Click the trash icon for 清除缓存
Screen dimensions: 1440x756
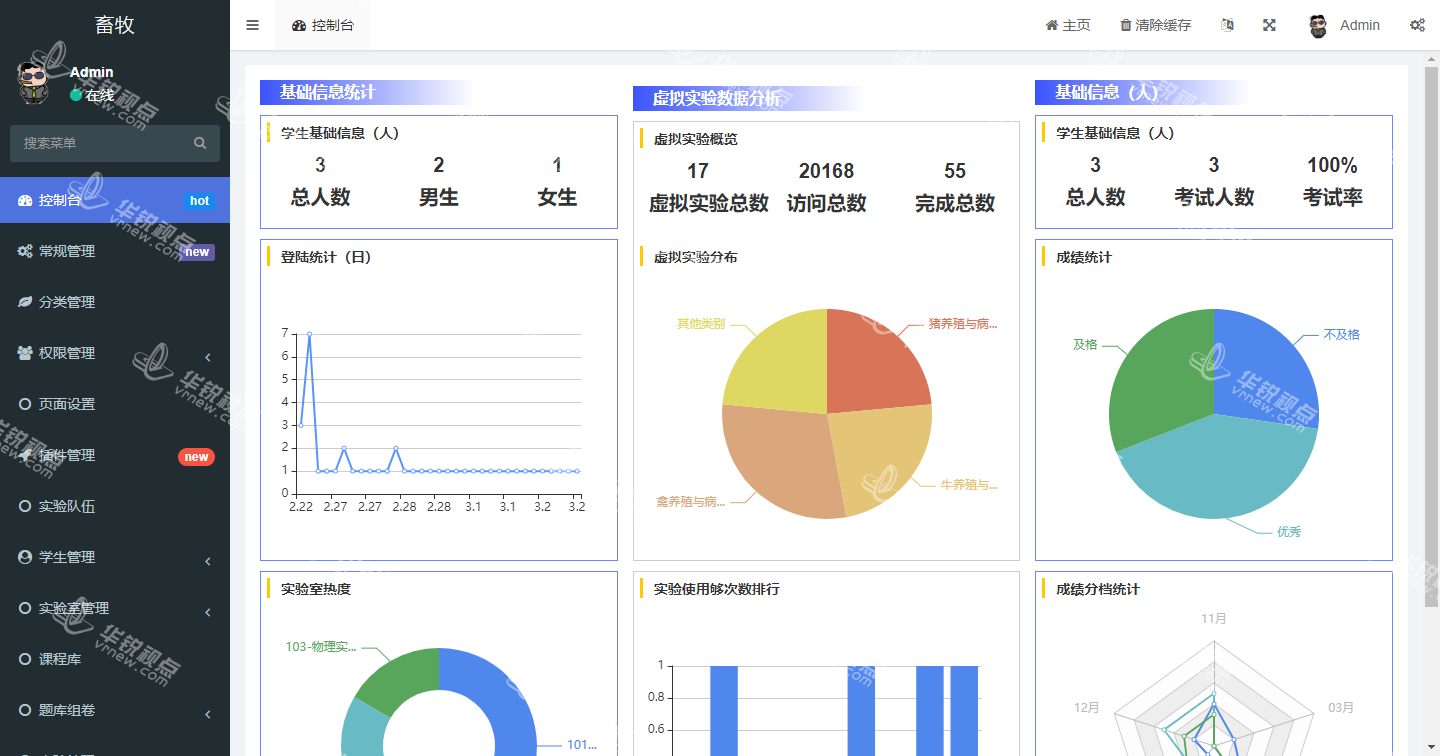(x=1126, y=25)
